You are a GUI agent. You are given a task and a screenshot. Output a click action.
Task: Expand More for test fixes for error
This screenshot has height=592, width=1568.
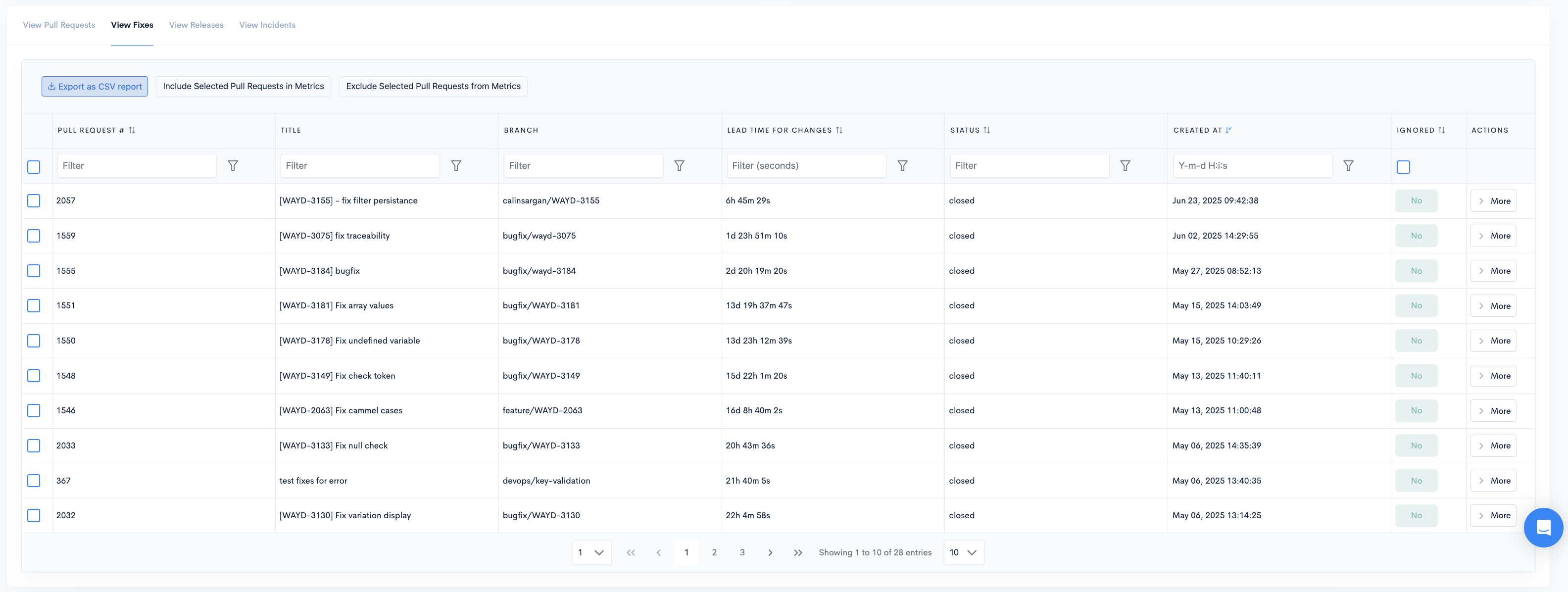point(1493,481)
